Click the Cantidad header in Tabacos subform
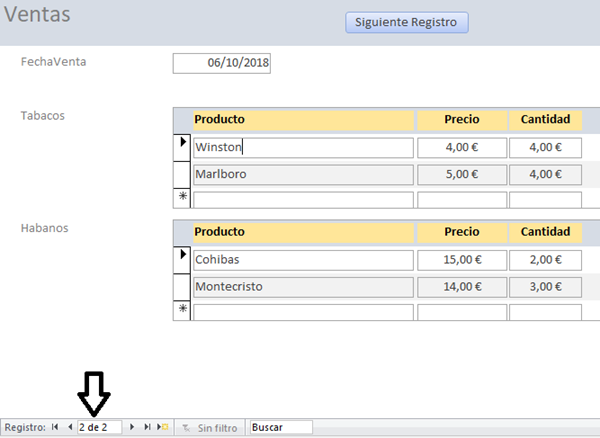 tap(545, 120)
